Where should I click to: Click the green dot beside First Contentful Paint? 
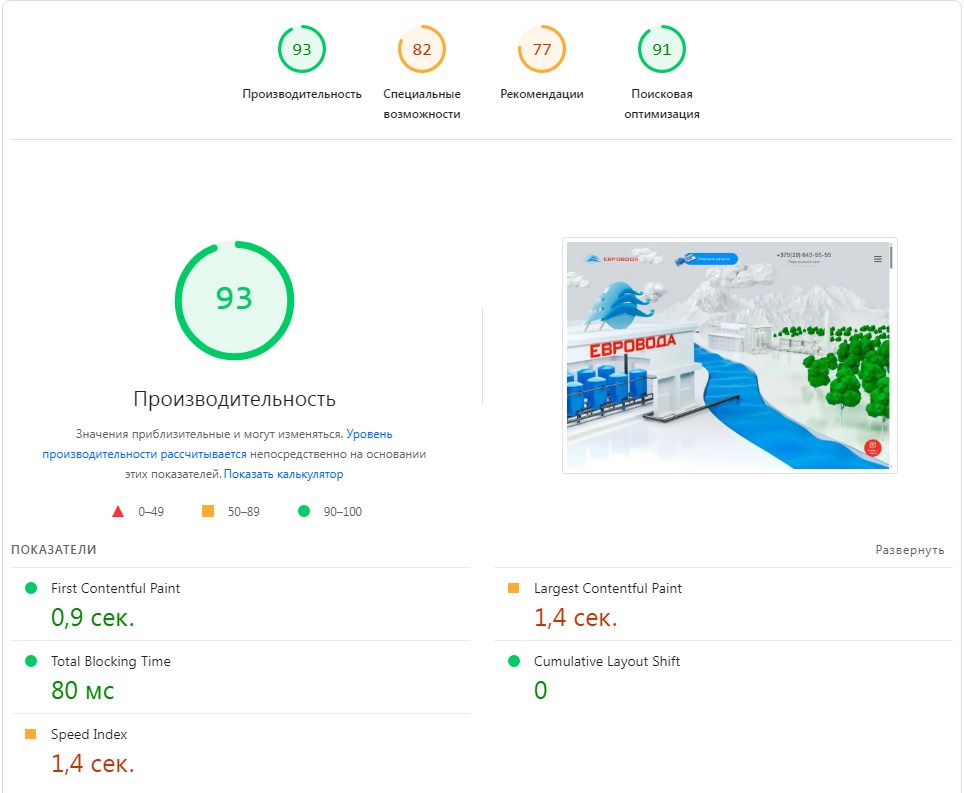click(33, 589)
